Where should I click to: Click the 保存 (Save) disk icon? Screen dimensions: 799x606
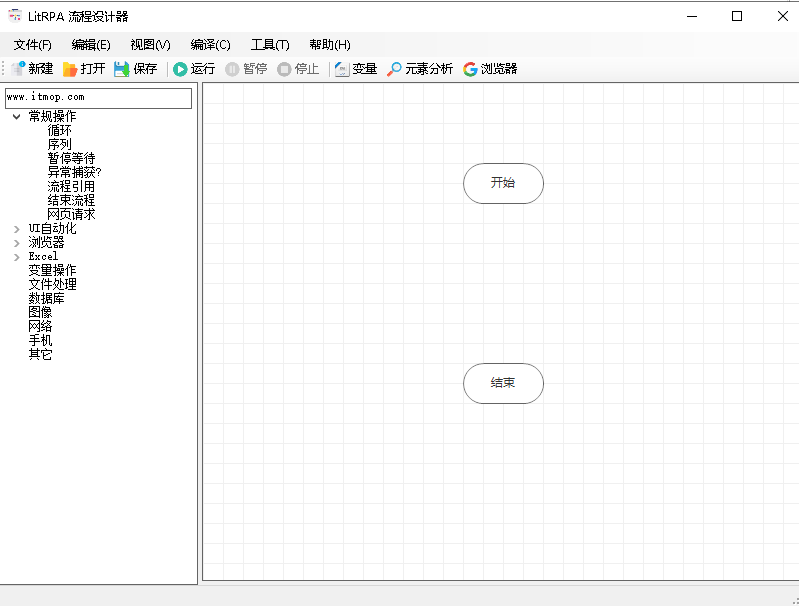tap(122, 69)
